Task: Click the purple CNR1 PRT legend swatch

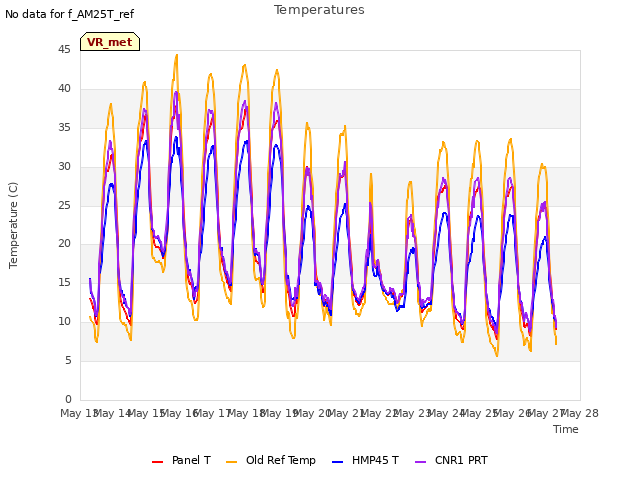Action: tap(420, 462)
